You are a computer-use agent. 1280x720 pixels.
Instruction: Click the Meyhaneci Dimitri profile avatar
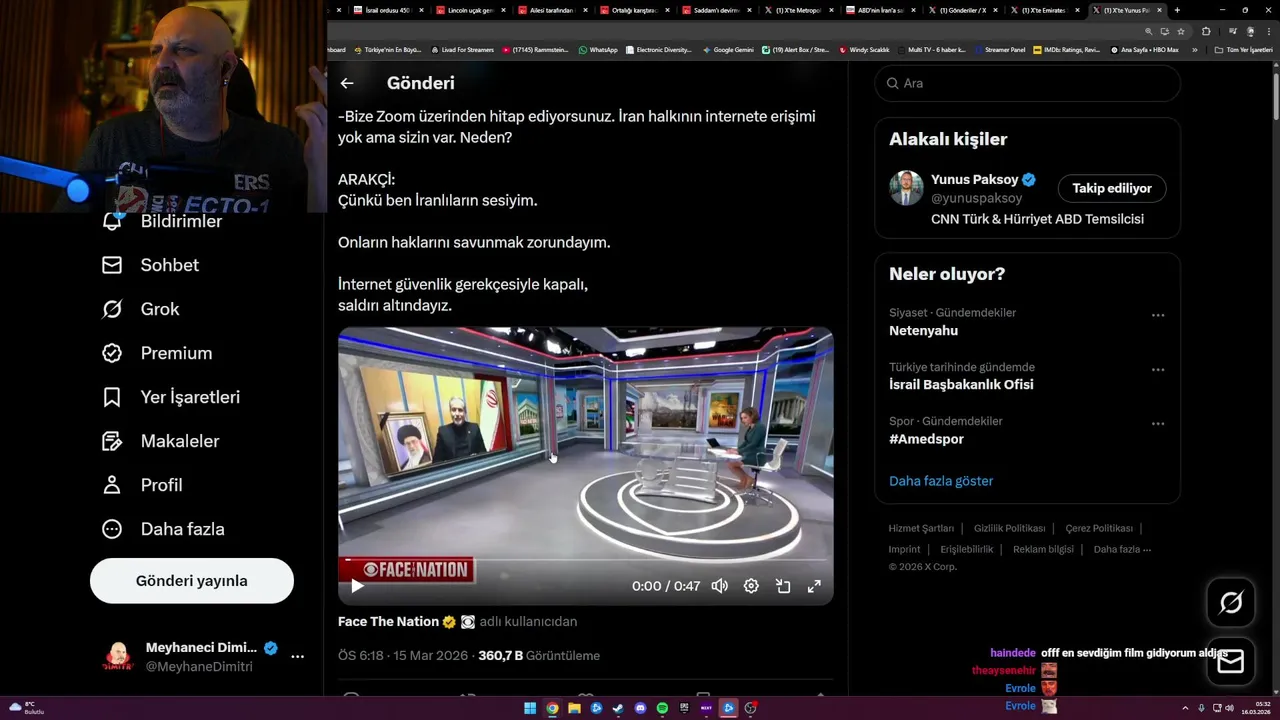[118, 657]
